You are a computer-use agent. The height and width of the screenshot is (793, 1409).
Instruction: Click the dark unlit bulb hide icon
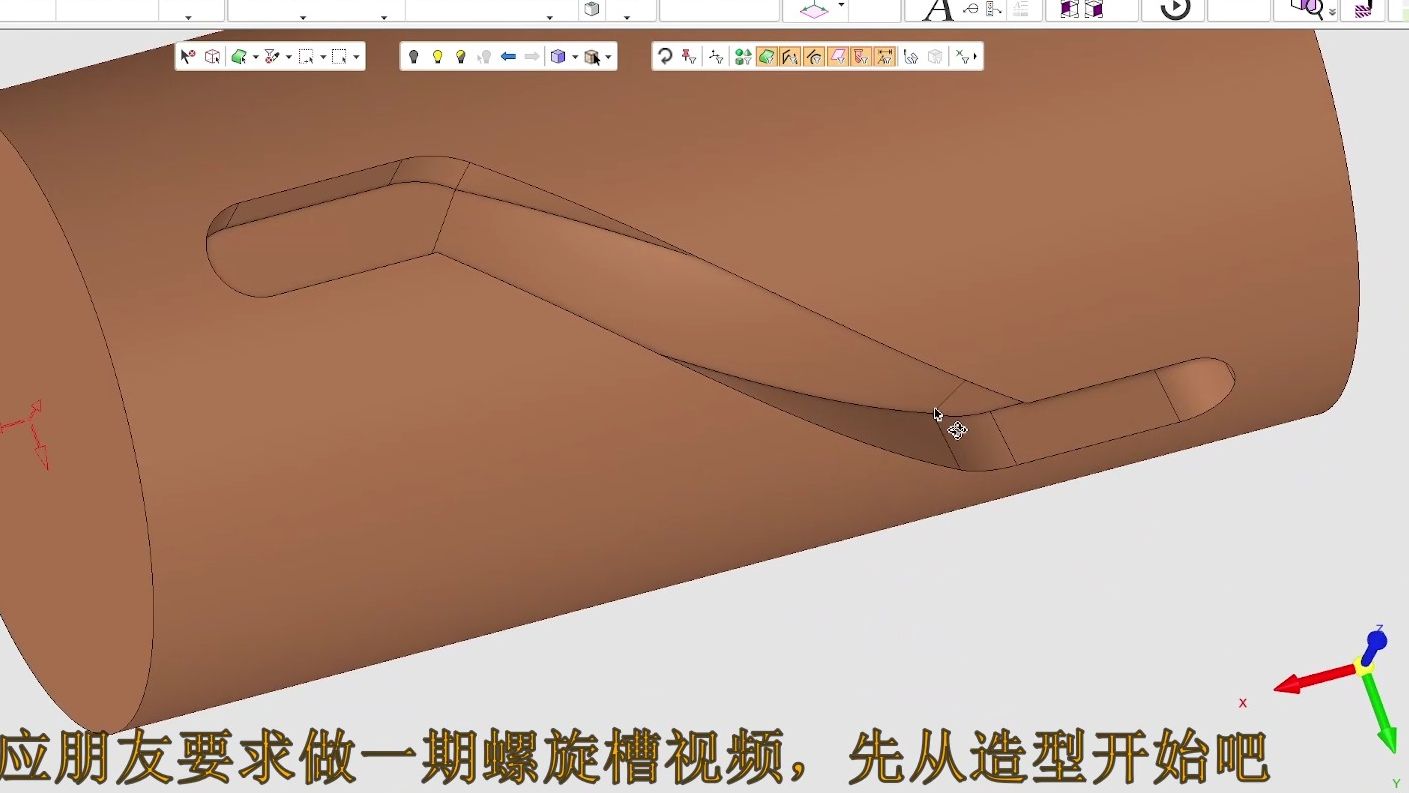pyautogui.click(x=413, y=57)
